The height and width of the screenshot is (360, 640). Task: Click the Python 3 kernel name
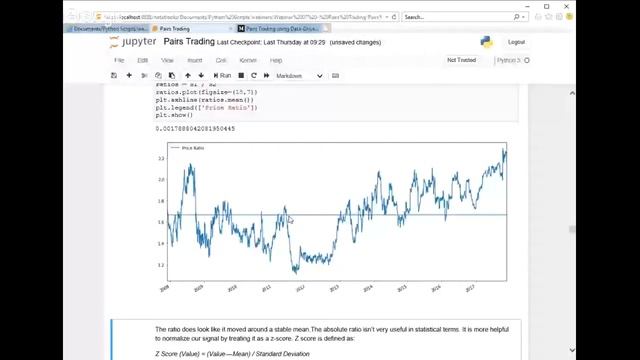pos(509,60)
